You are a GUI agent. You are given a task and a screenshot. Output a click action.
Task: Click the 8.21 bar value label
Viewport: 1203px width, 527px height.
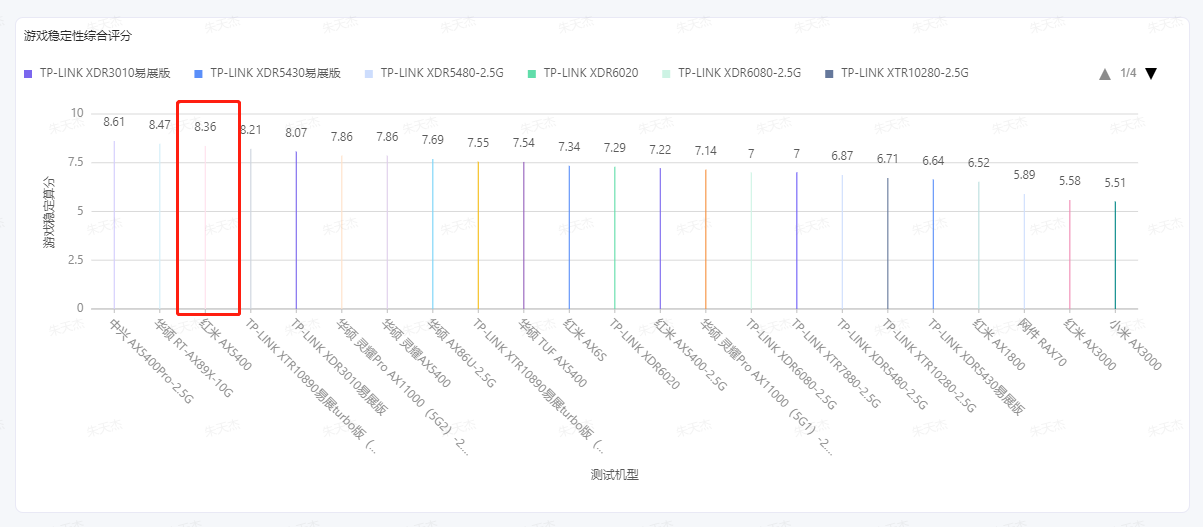[251, 130]
